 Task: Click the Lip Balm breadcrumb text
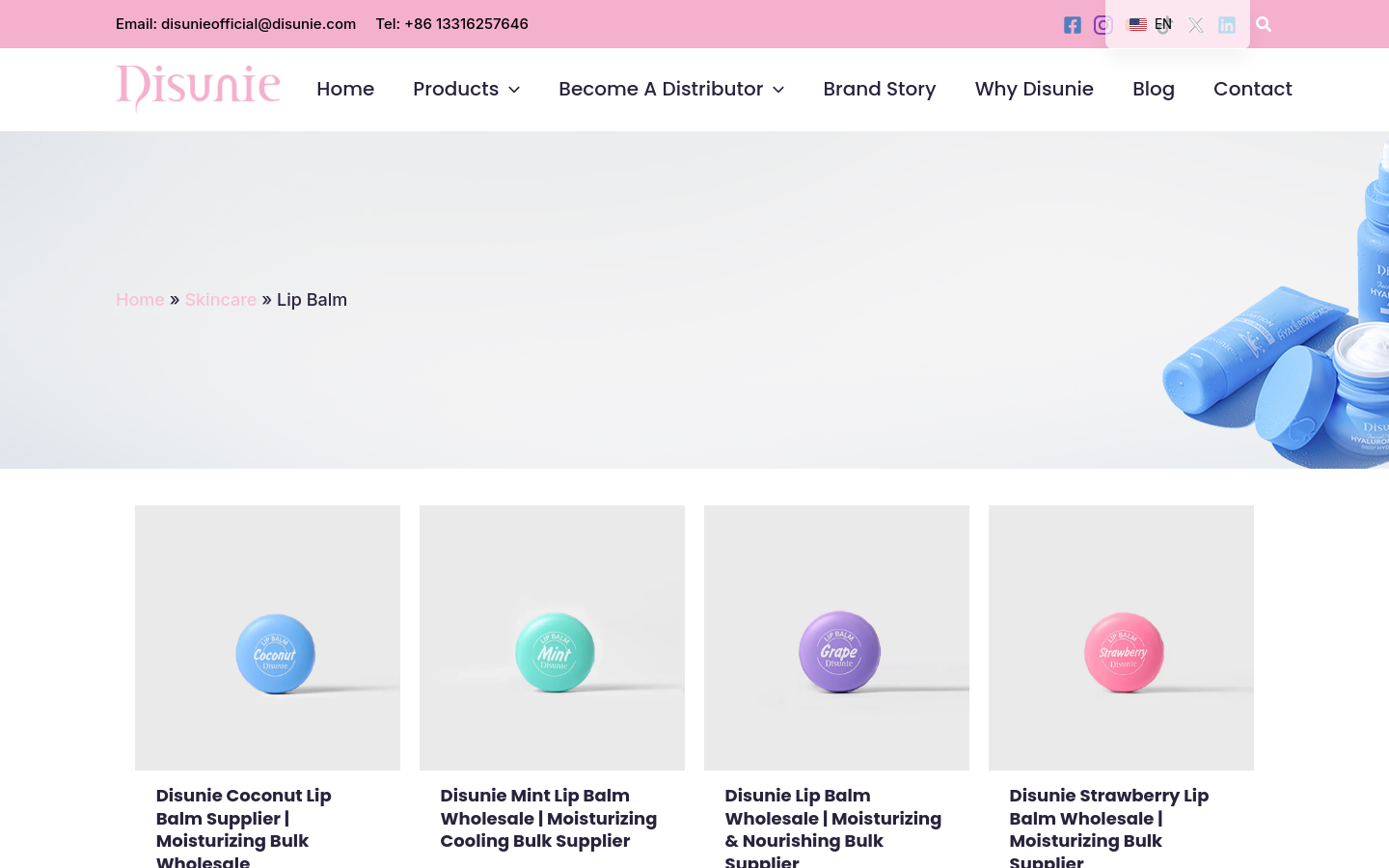[x=312, y=300]
